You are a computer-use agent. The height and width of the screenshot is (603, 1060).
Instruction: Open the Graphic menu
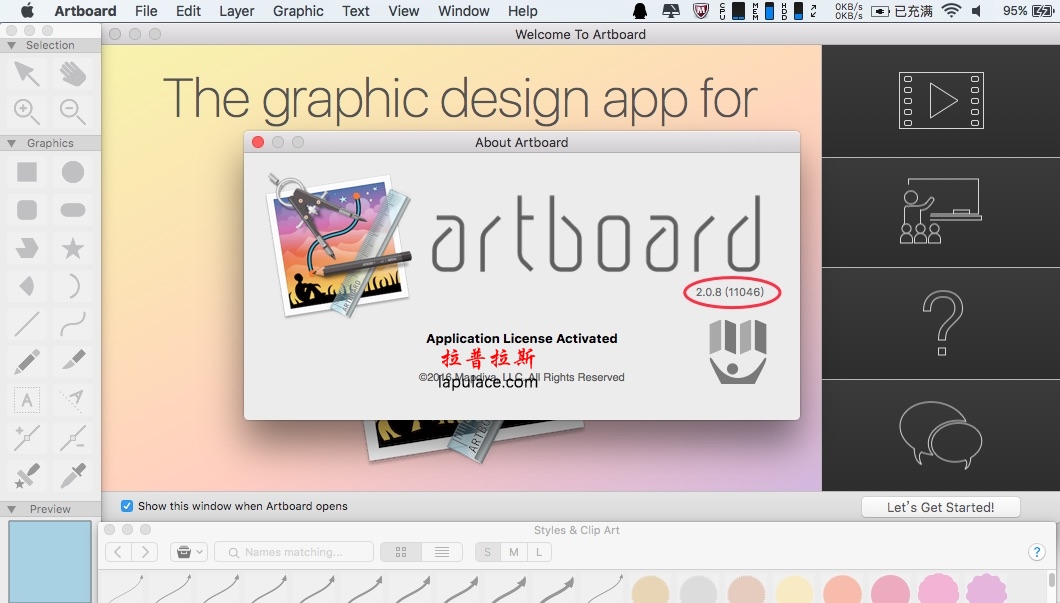point(298,11)
